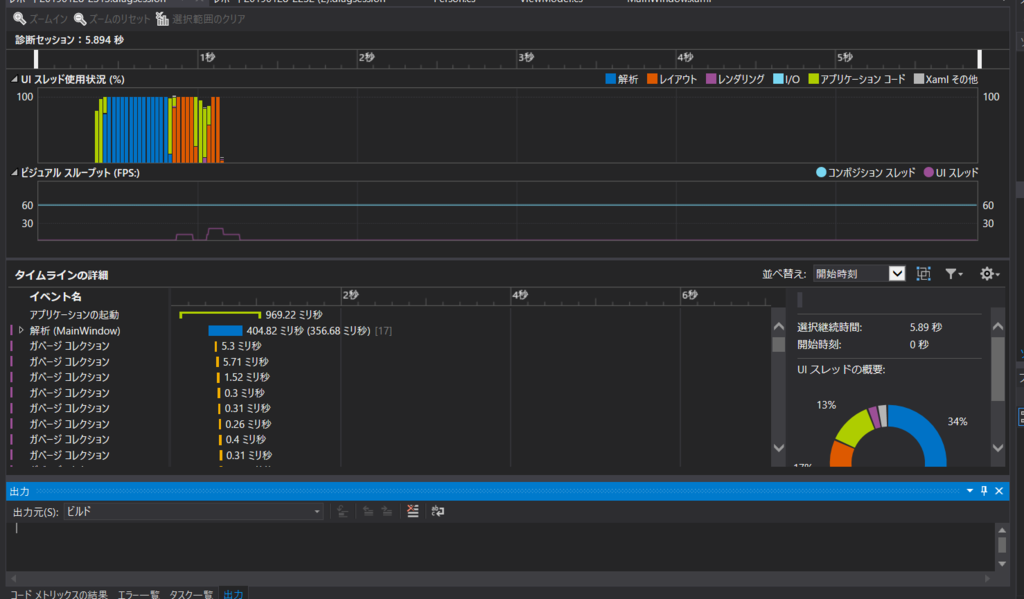Collapse the ビジュアル スループット (FPS) graph section
This screenshot has width=1024, height=599.
[14, 172]
